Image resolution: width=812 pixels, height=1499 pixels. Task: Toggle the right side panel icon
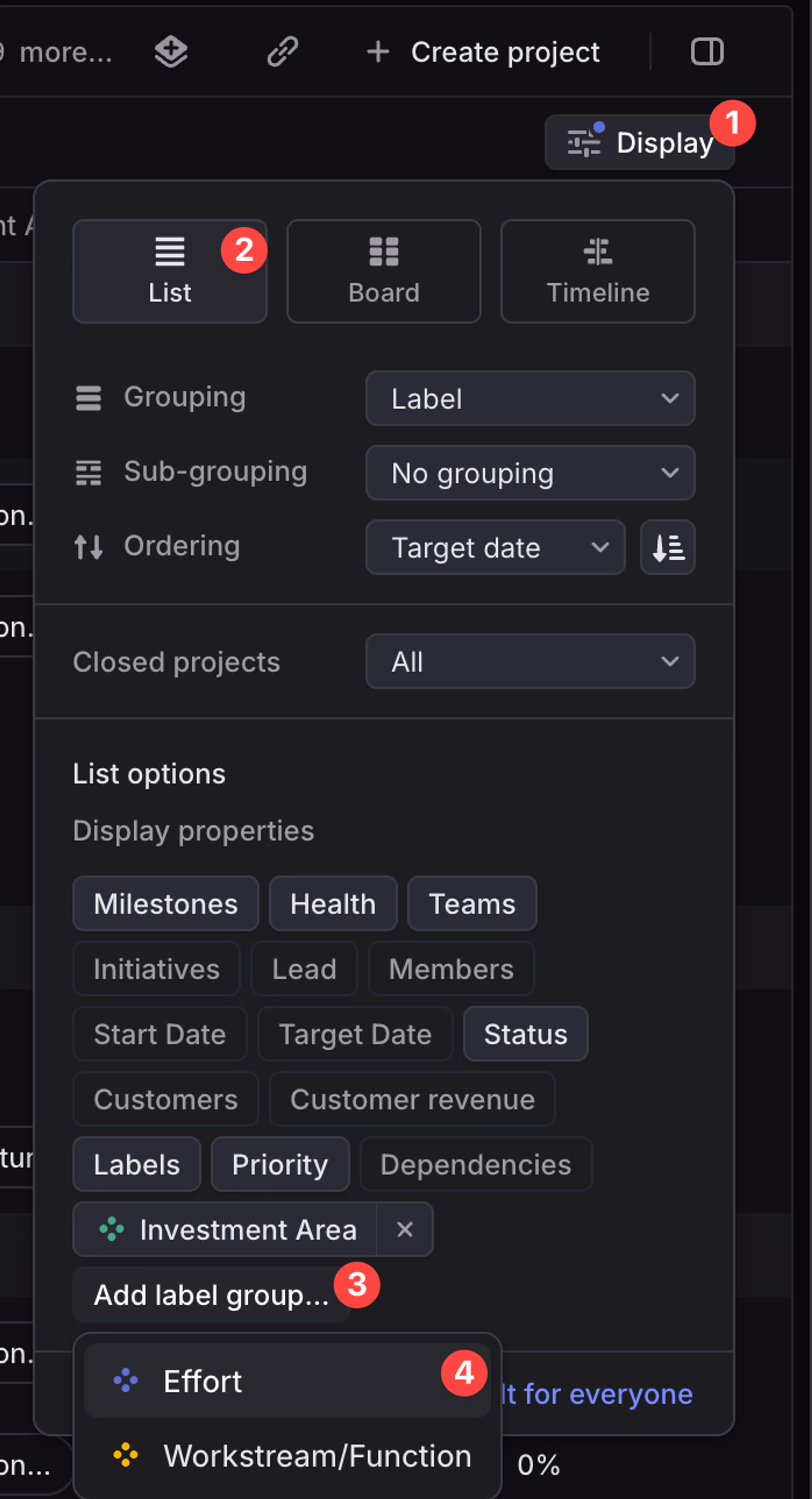click(707, 51)
